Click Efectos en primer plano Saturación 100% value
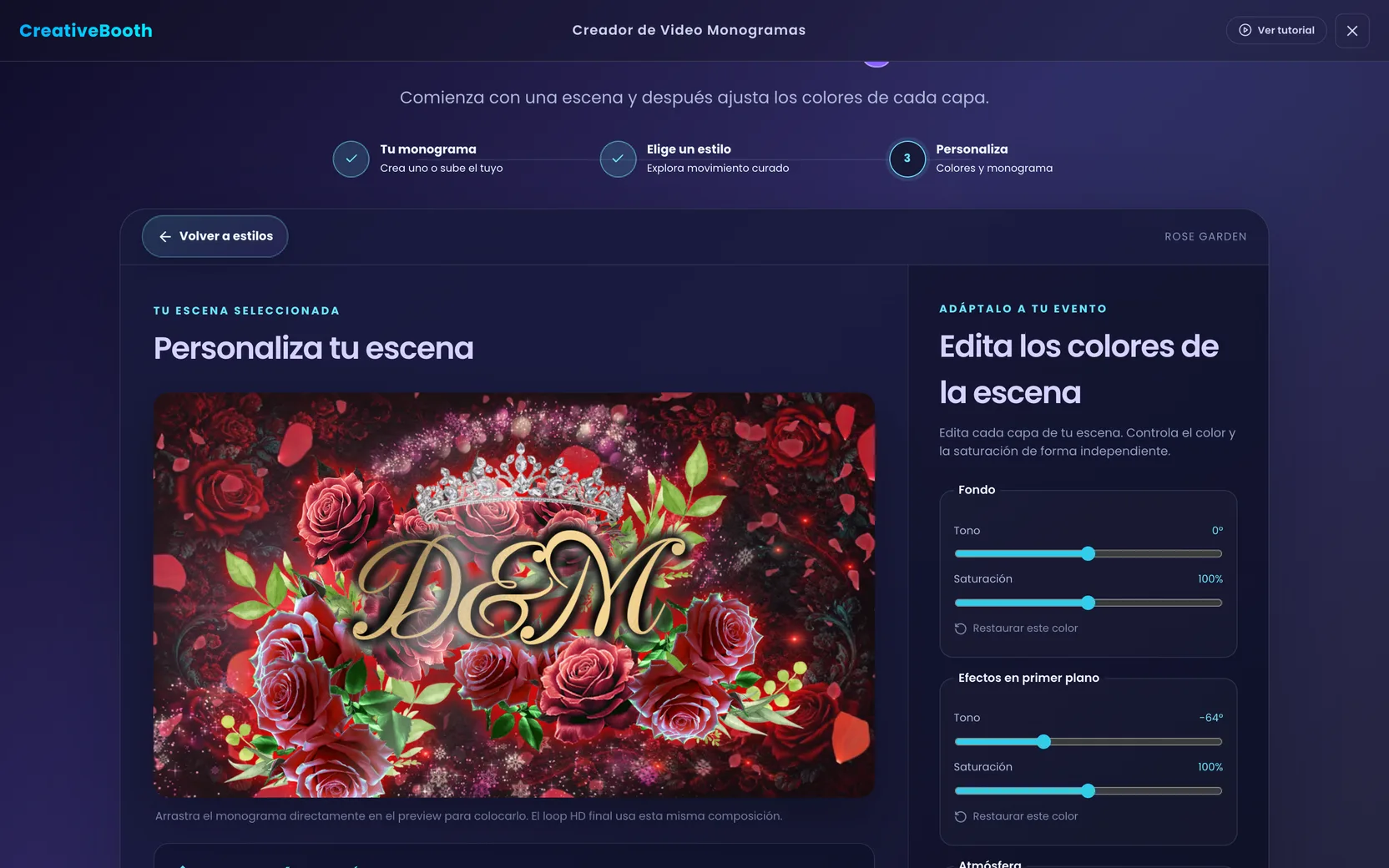This screenshot has height=868, width=1389. point(1210,767)
